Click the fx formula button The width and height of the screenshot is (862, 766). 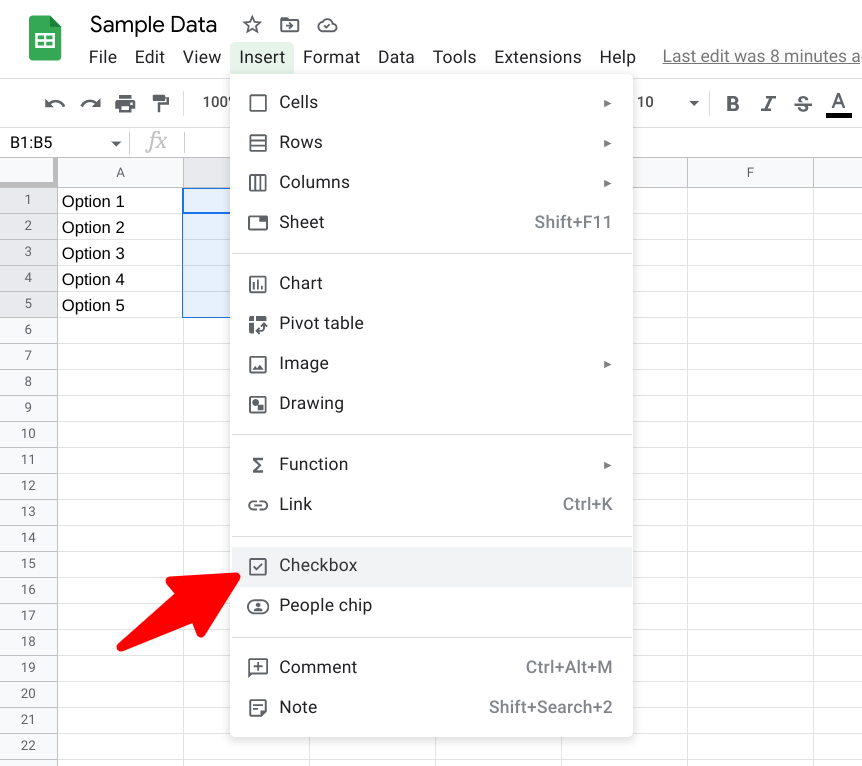tap(156, 143)
